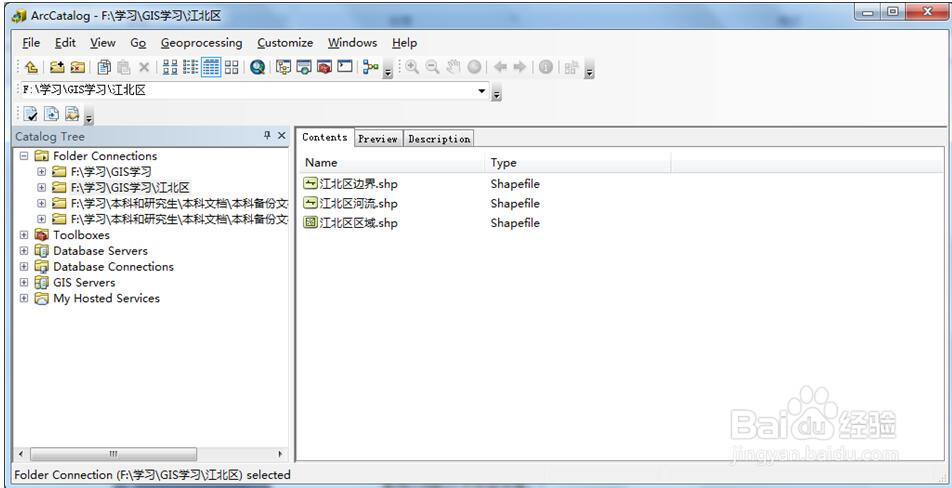
Task: Close the Catalog Tree panel
Action: coord(281,136)
